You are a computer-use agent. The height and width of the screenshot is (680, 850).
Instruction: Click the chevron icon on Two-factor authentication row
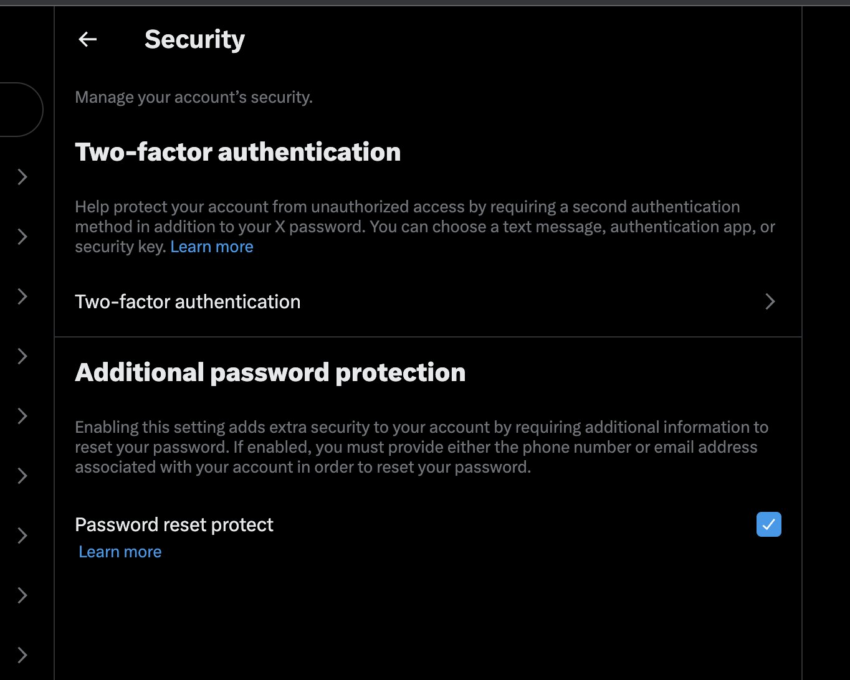point(770,301)
